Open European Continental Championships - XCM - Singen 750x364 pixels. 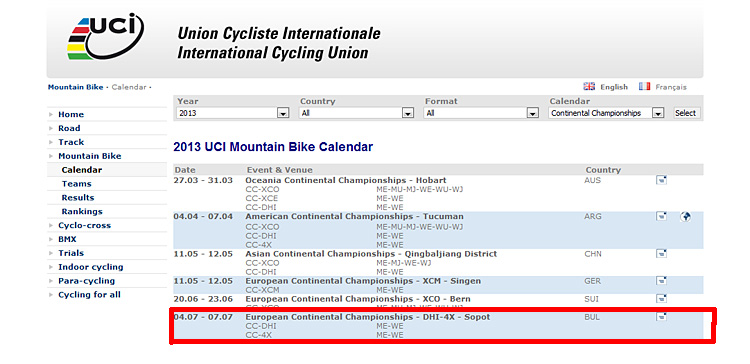[363, 281]
